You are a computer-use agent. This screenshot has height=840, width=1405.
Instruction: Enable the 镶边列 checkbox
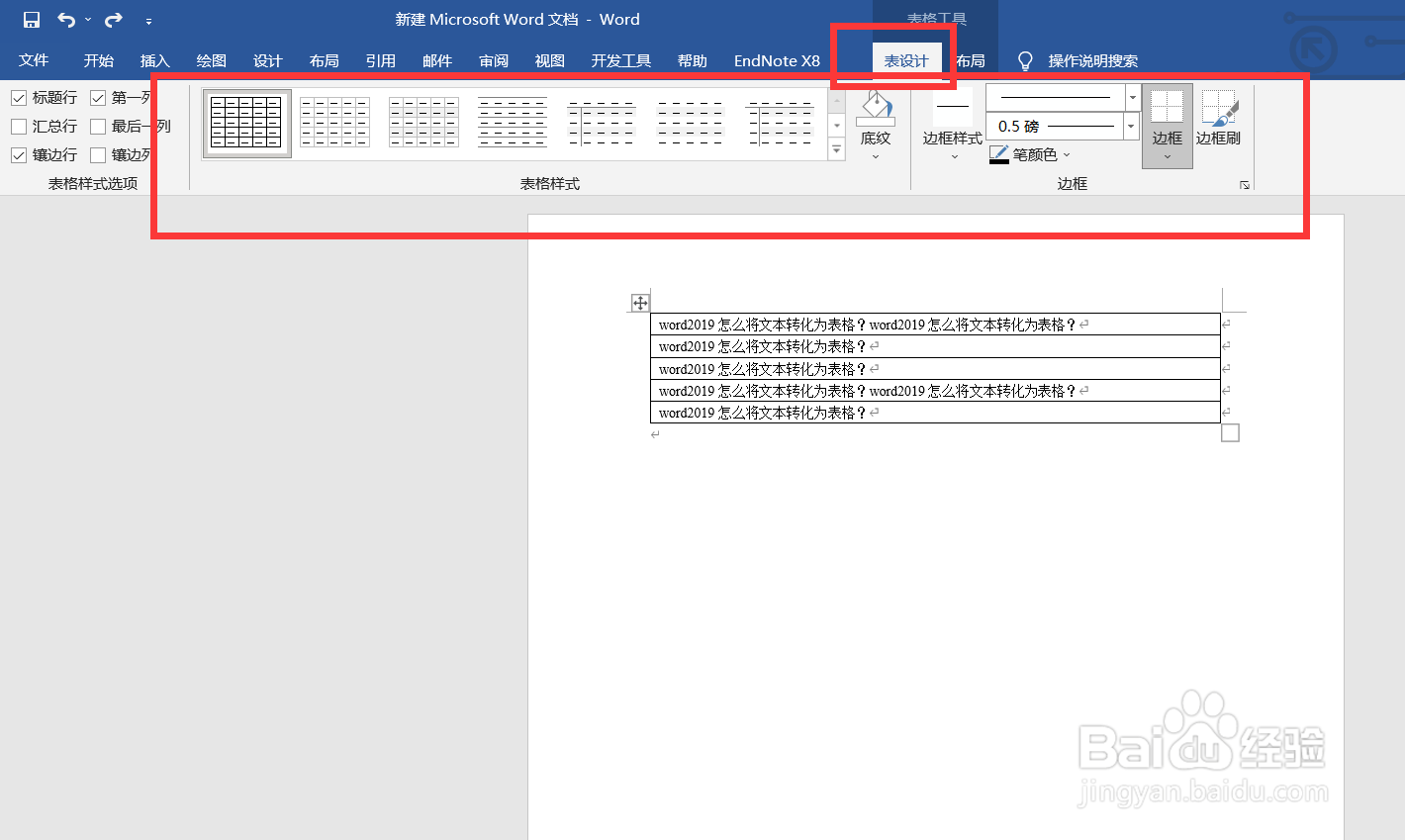[98, 155]
